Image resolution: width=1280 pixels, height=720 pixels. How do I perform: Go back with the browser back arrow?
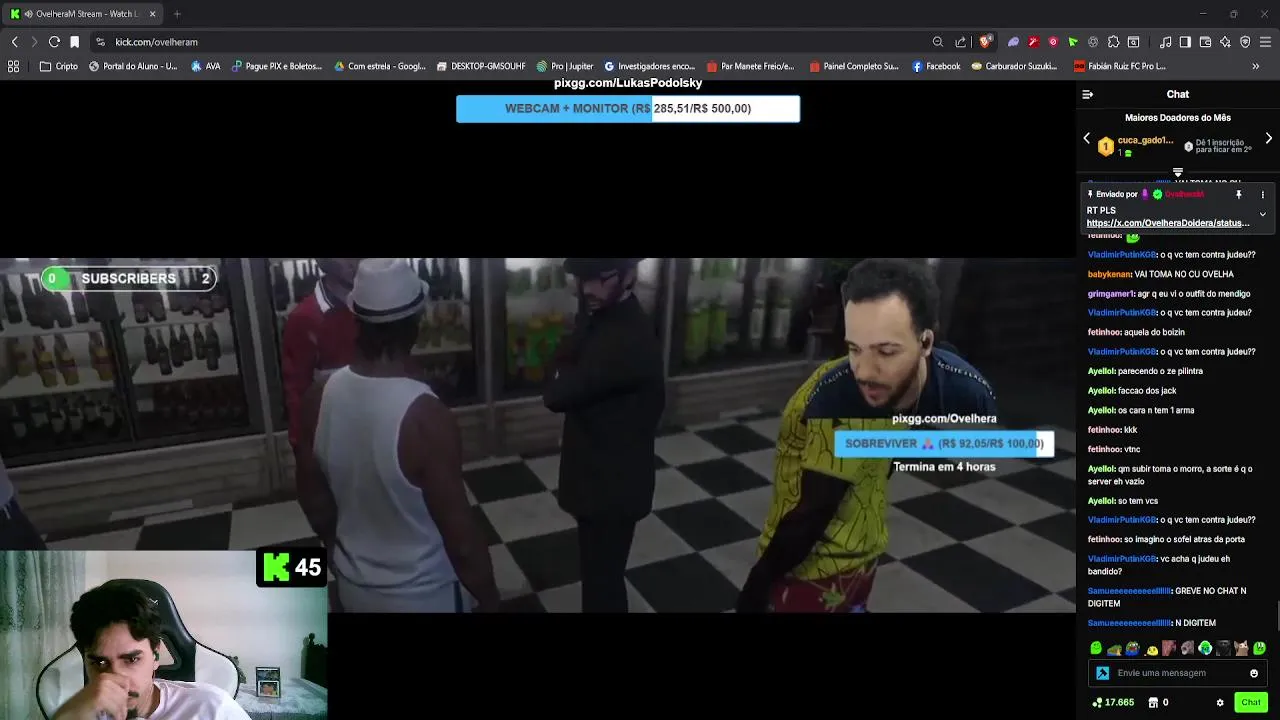click(x=14, y=42)
